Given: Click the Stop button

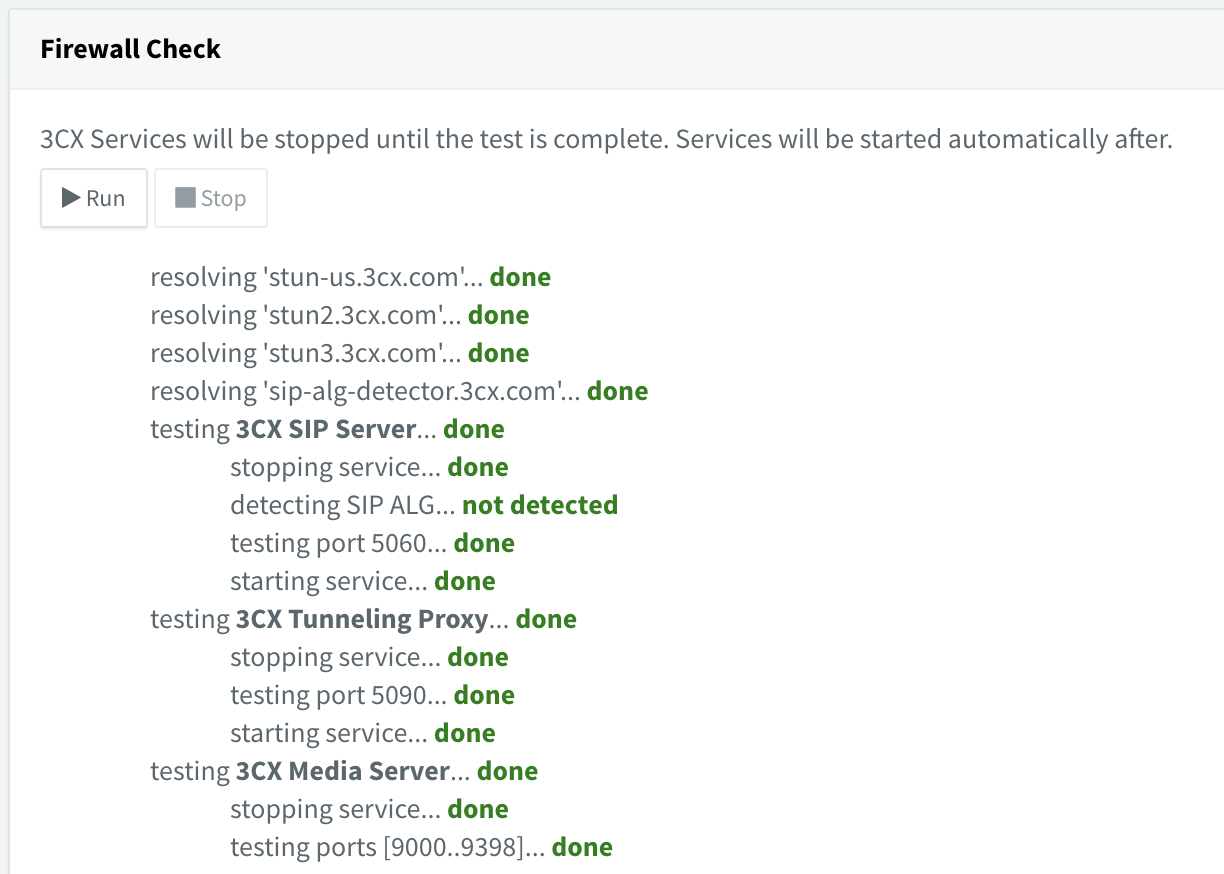Looking at the screenshot, I should click(211, 198).
